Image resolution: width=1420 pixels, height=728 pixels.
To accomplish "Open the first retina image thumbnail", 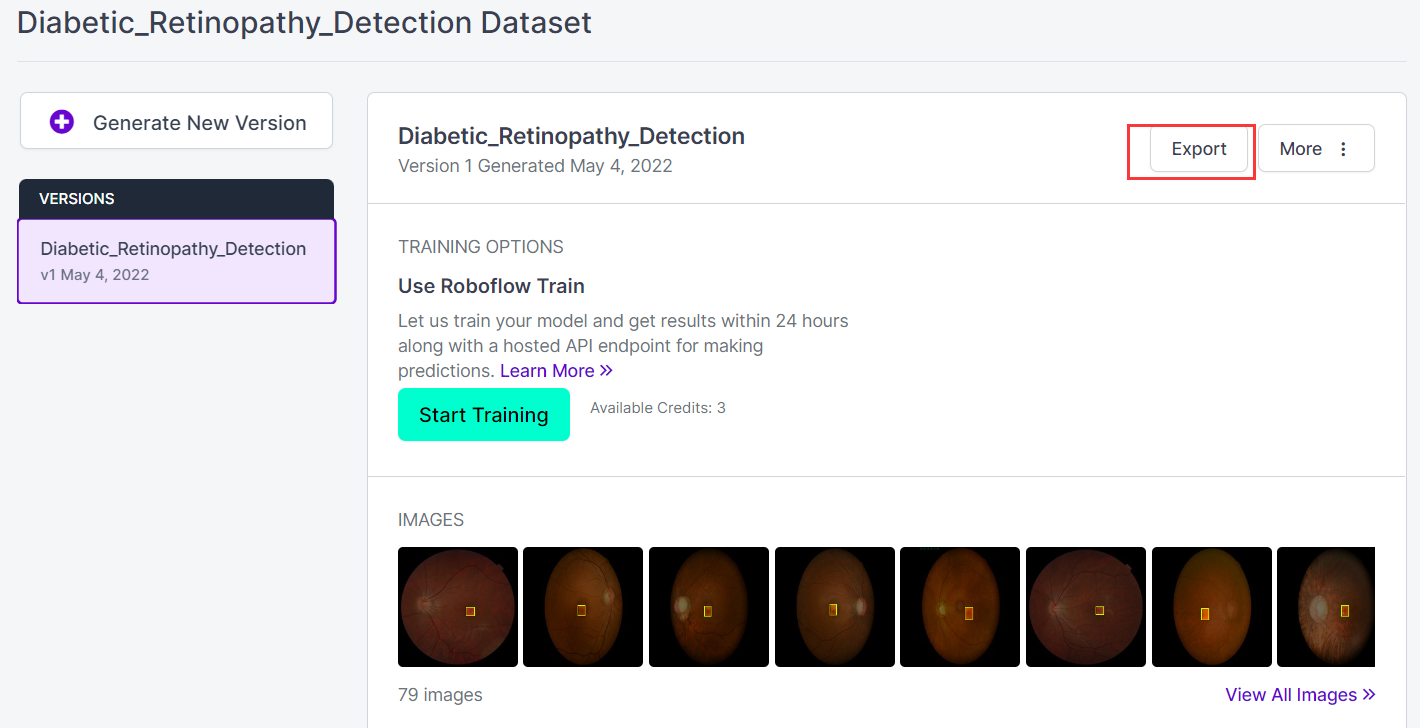I will 458,607.
